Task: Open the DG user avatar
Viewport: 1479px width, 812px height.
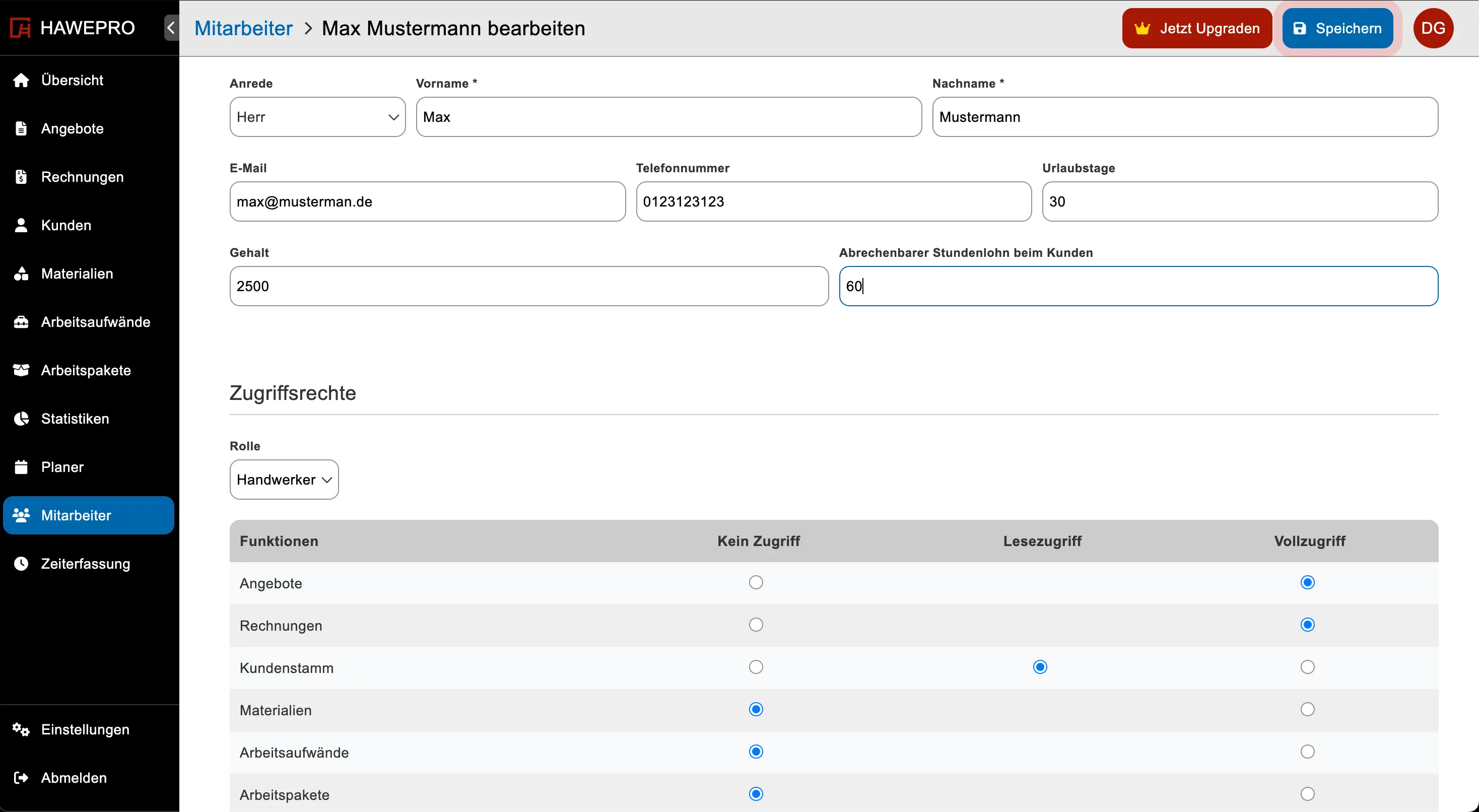Action: [x=1433, y=28]
